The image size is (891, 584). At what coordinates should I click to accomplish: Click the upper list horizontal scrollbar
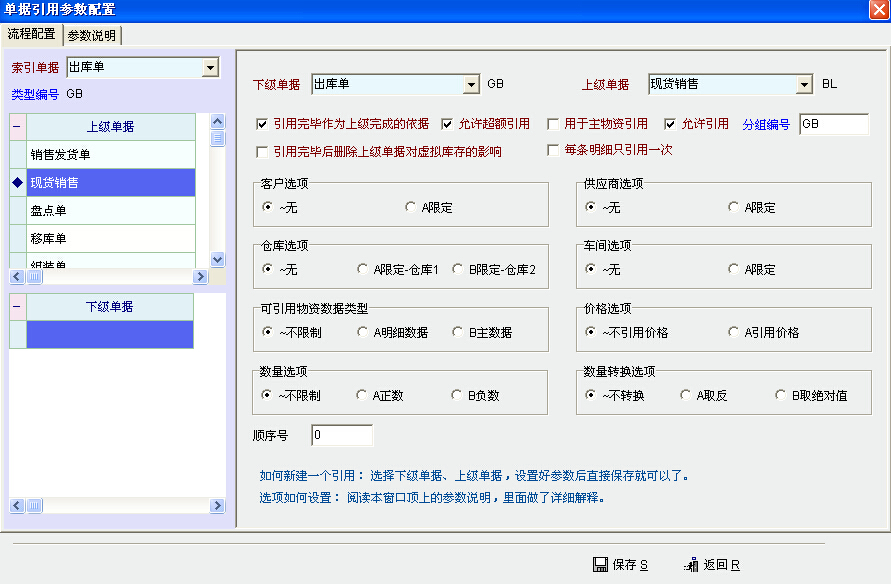[x=110, y=277]
